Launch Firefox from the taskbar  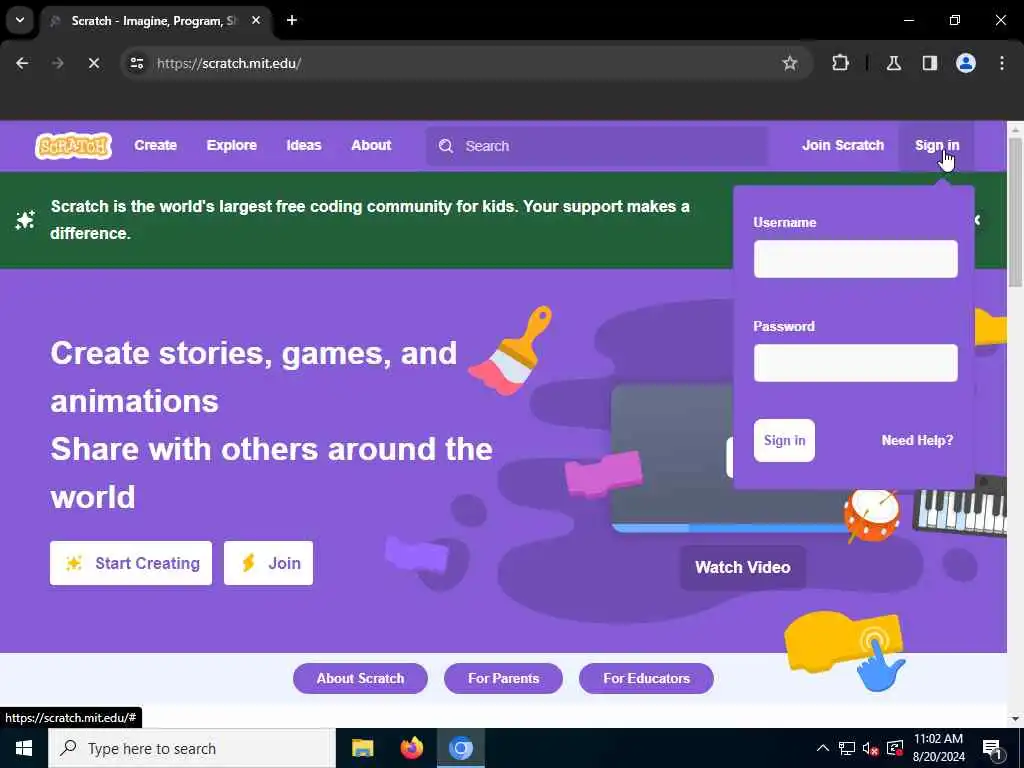[411, 748]
